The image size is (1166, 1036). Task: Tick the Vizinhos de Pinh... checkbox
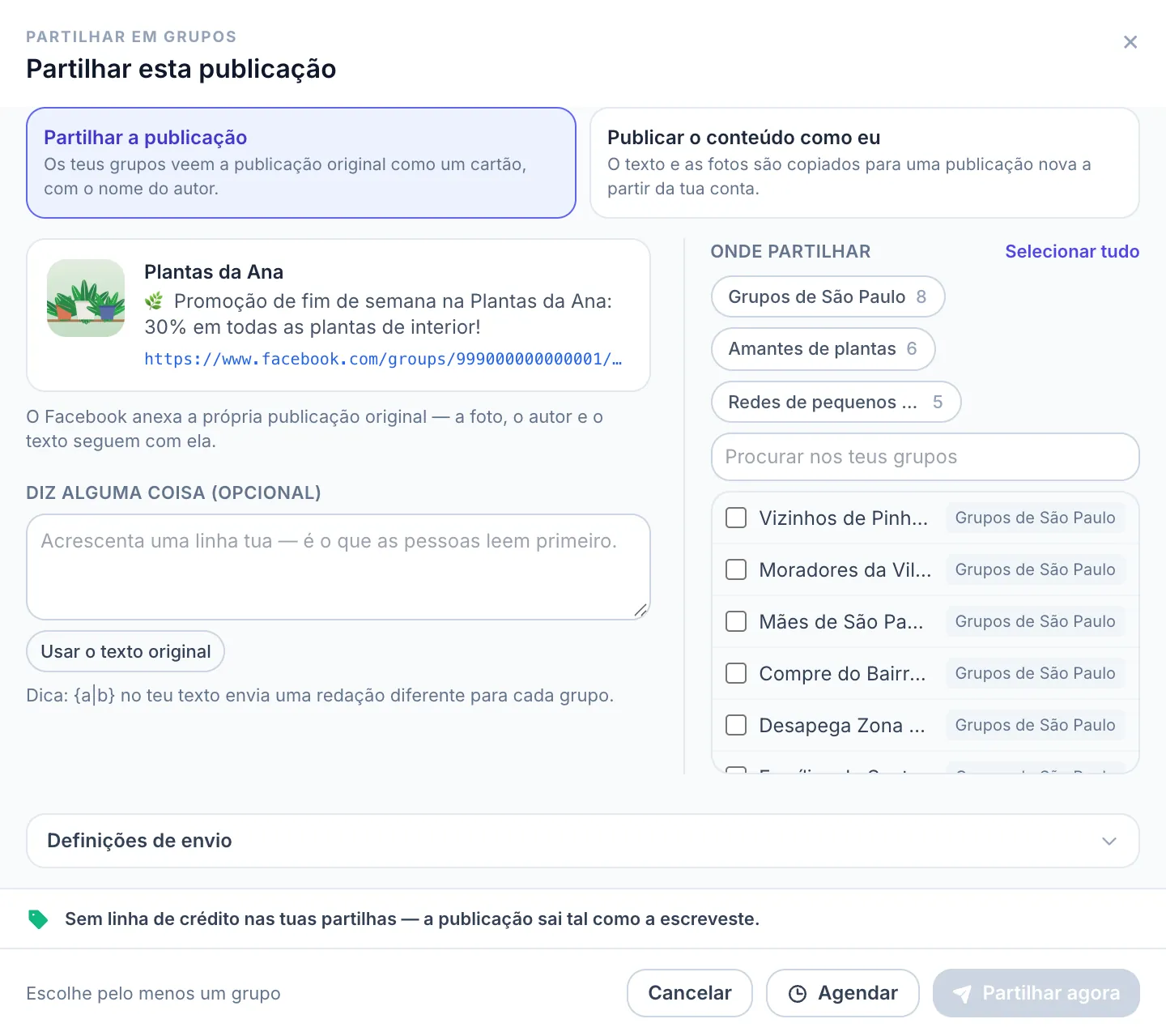(736, 518)
